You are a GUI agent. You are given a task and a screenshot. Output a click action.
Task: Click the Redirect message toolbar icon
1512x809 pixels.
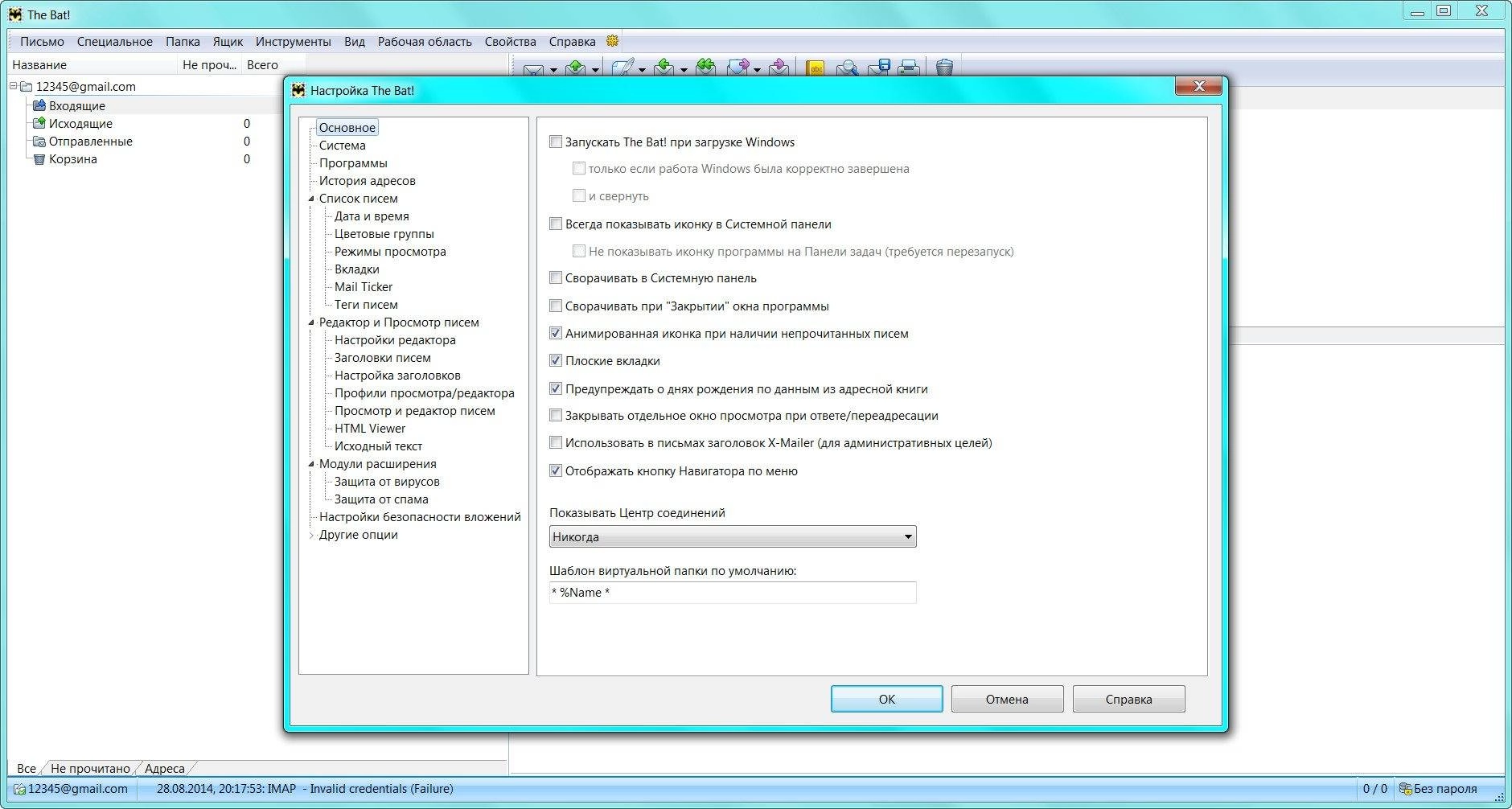tap(779, 68)
